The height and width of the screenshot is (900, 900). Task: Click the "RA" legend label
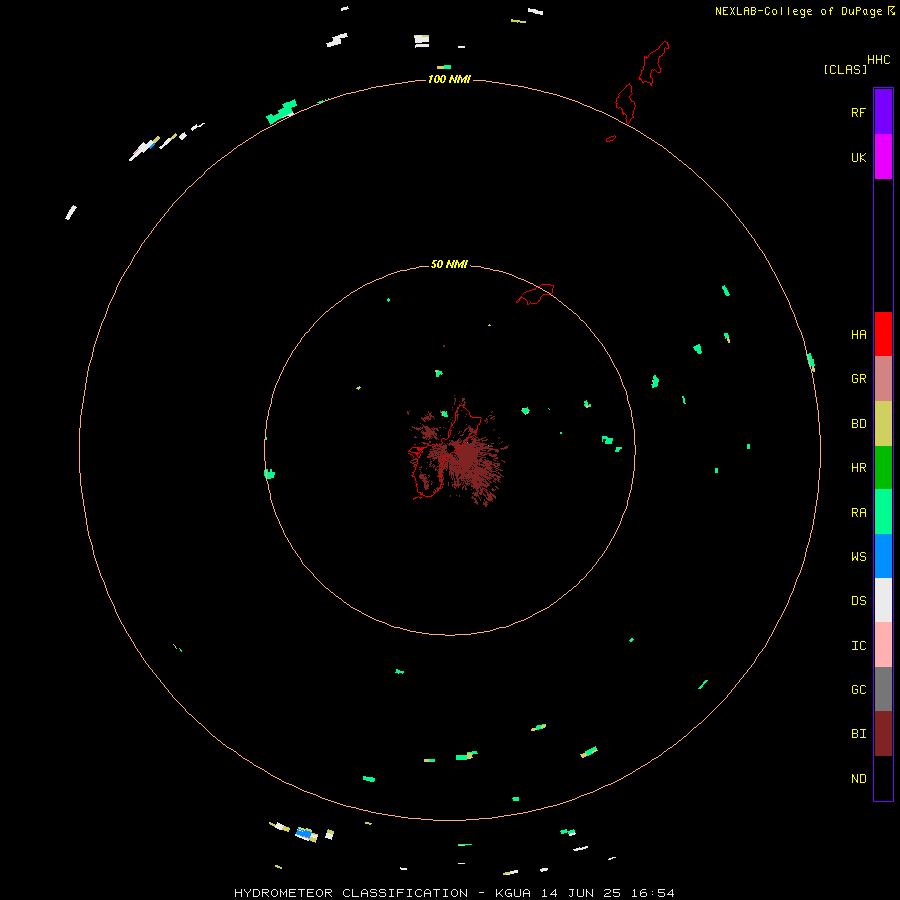(x=858, y=513)
